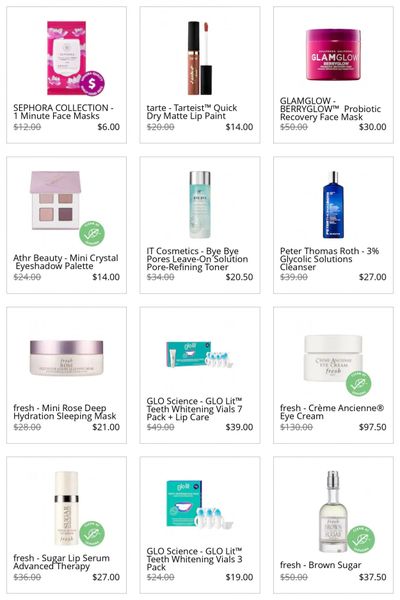Open Athr Beauty Mini Crystal Eyeshadow Palette link
The width and height of the screenshot is (400, 600).
[x=66, y=262]
